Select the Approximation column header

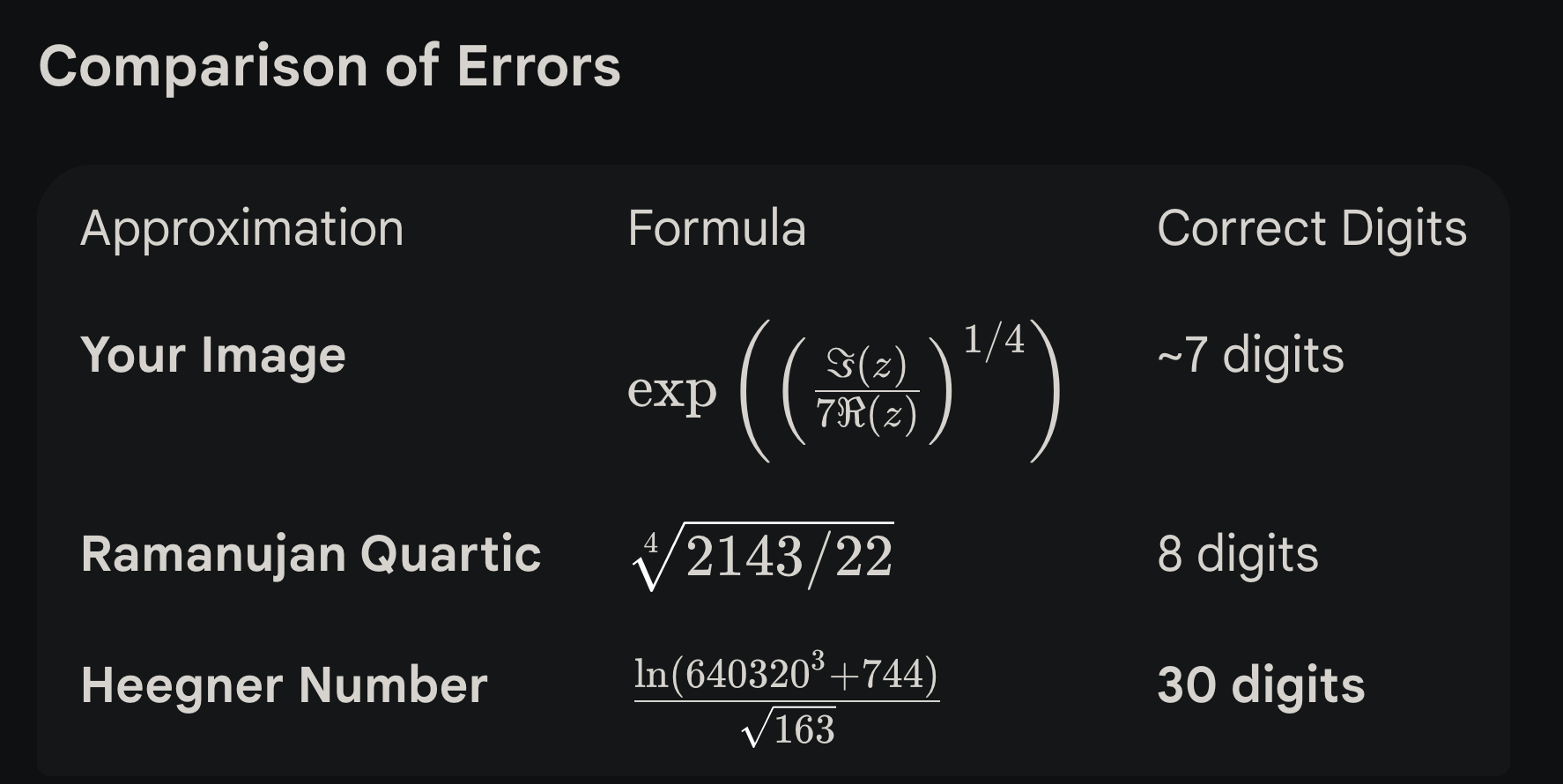tap(241, 229)
